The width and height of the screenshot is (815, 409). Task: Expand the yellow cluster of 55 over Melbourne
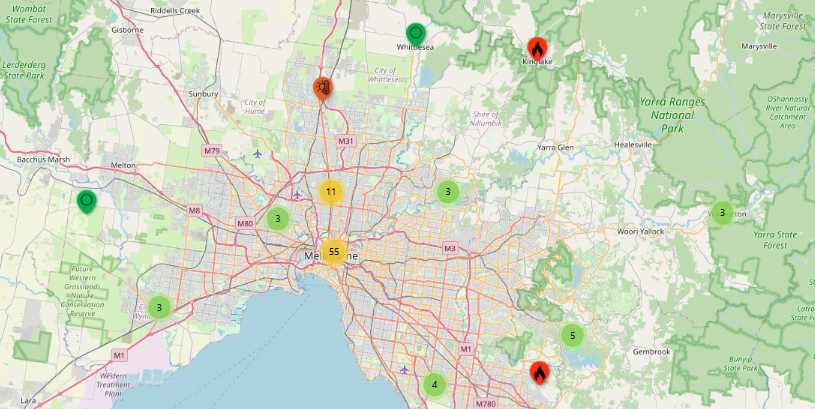(x=334, y=251)
